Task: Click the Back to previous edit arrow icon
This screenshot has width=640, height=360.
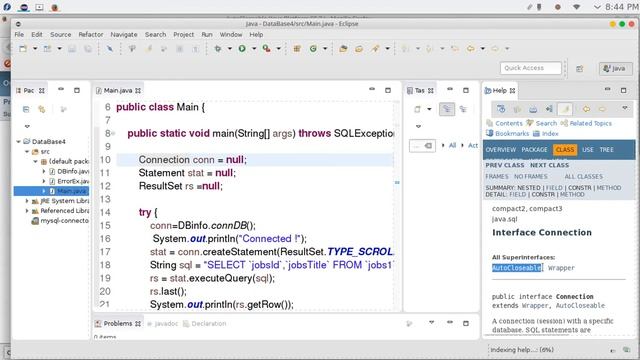Action: 471,49
